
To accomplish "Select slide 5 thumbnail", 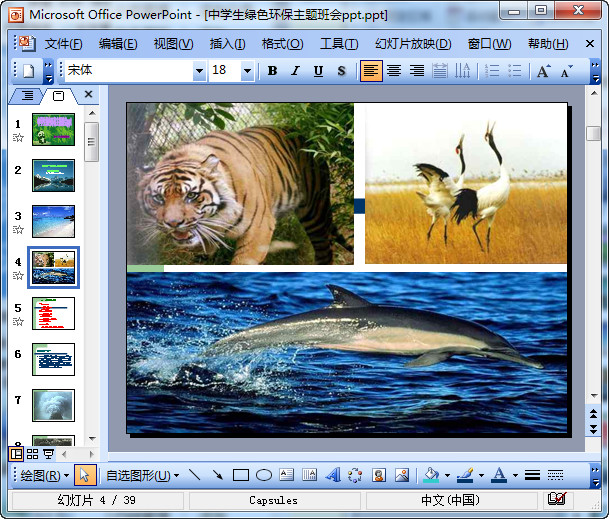I will pos(53,313).
